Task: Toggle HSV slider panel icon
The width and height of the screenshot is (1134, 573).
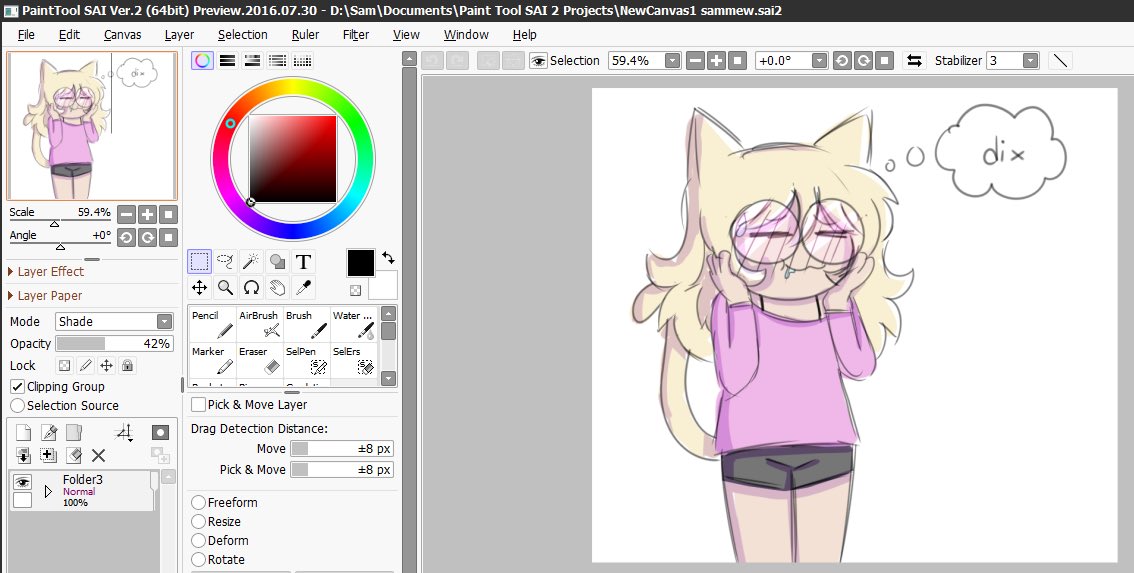Action: pyautogui.click(x=252, y=61)
